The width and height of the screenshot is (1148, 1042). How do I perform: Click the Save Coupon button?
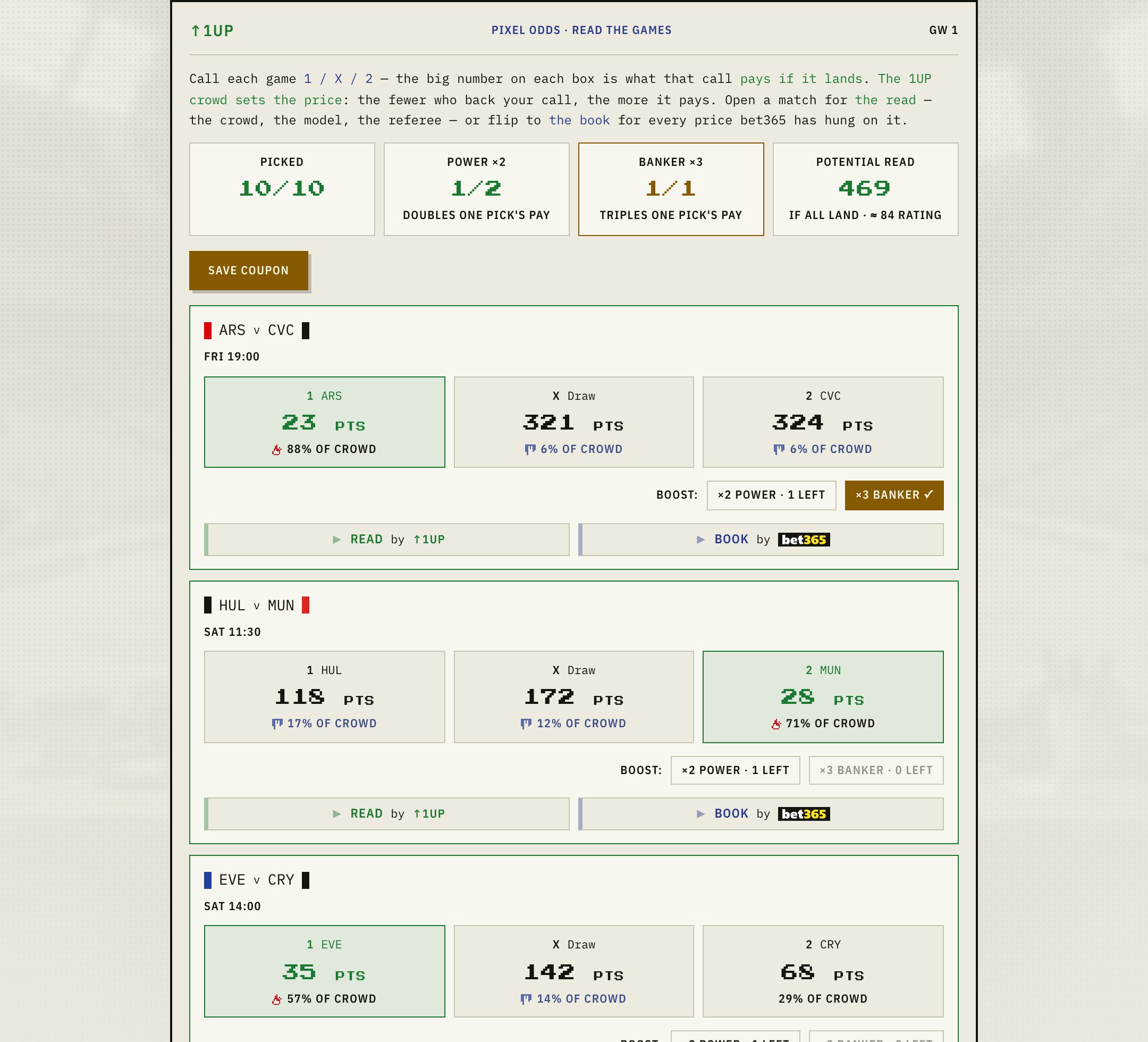pos(249,271)
